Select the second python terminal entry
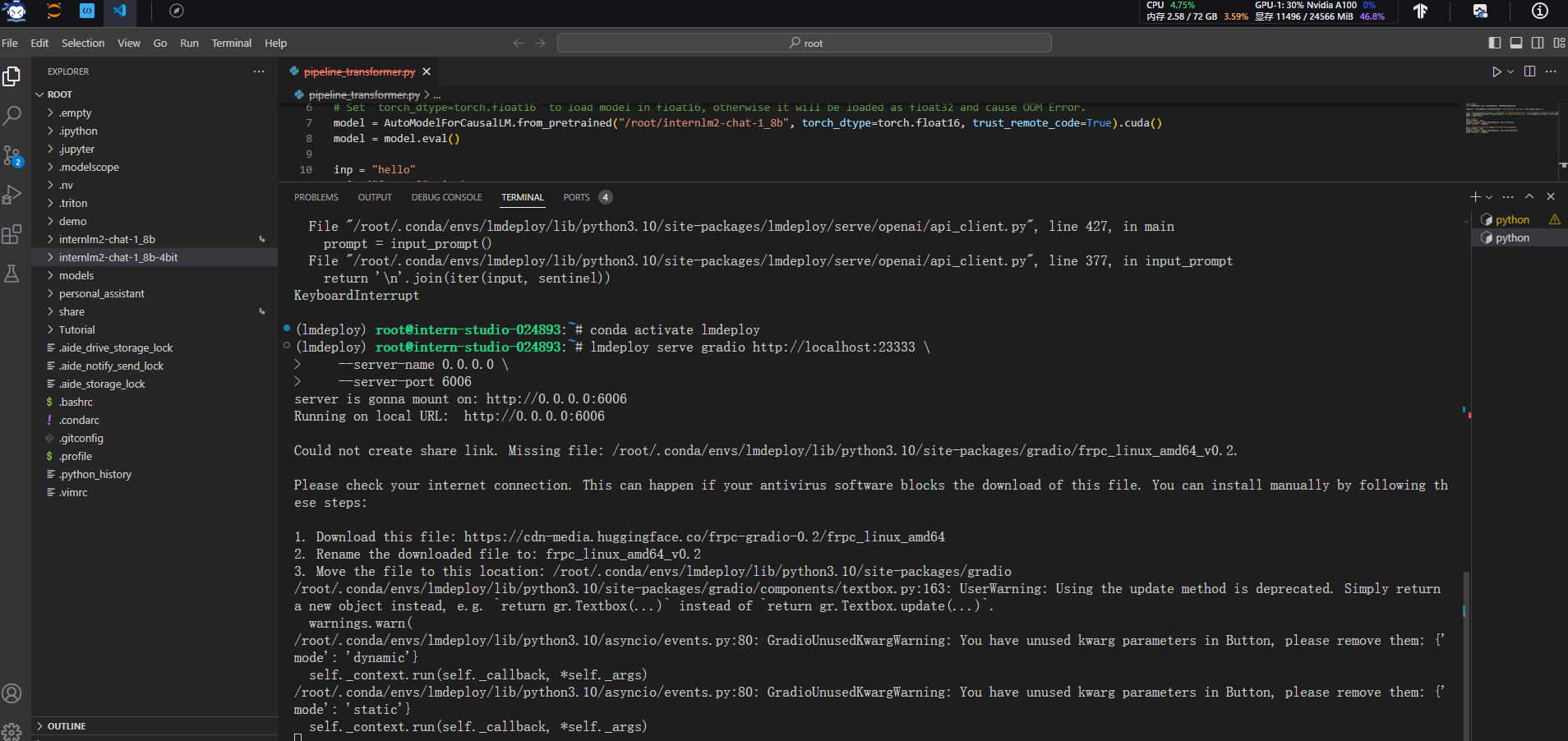 (x=1520, y=237)
